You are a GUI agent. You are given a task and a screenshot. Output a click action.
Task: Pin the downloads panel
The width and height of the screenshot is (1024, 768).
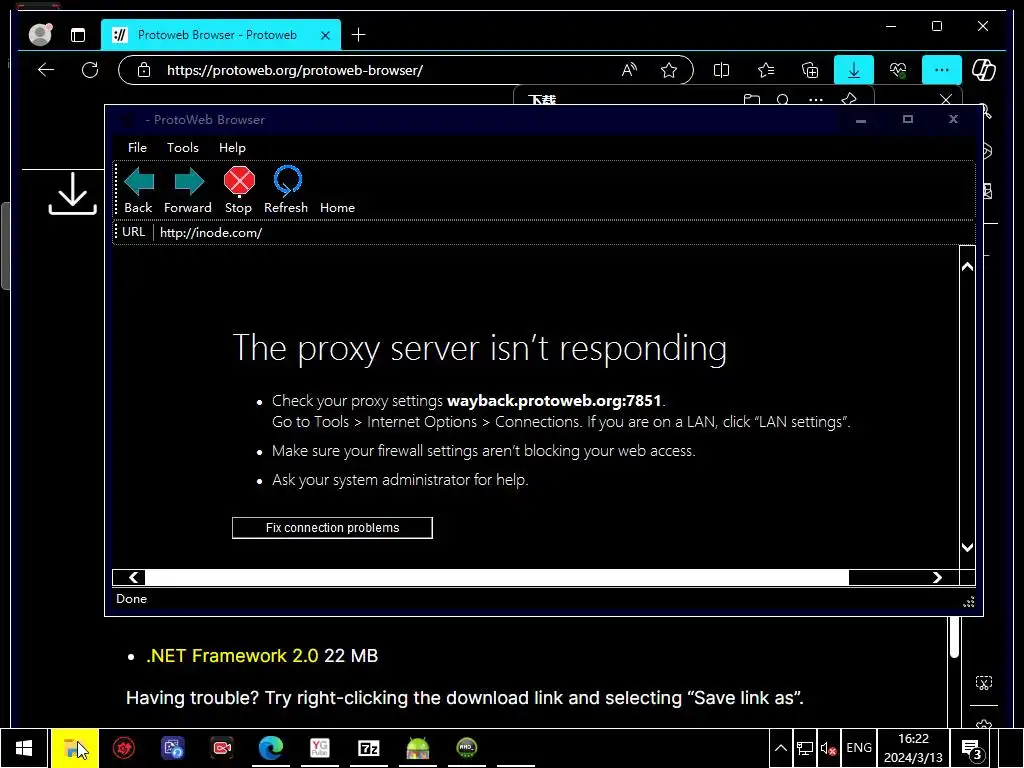[x=849, y=99]
